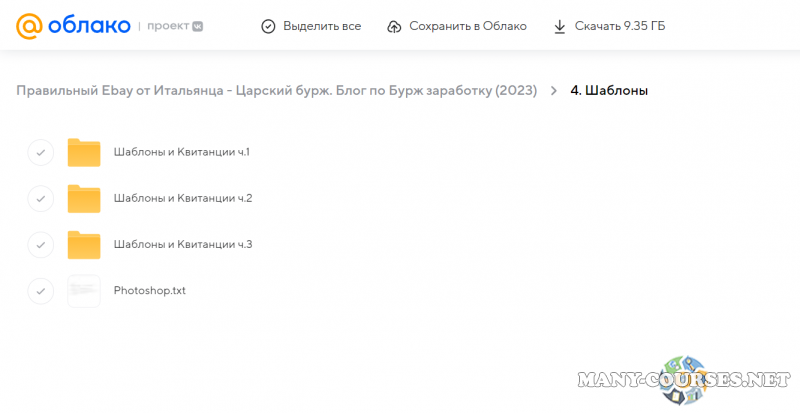Open the Photoshop.txt file thumbnail
The width and height of the screenshot is (800, 413).
pyautogui.click(x=84, y=291)
